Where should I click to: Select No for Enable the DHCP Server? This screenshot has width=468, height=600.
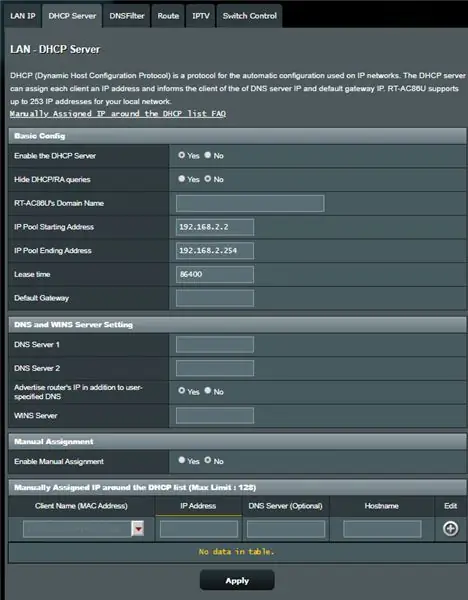(x=207, y=155)
